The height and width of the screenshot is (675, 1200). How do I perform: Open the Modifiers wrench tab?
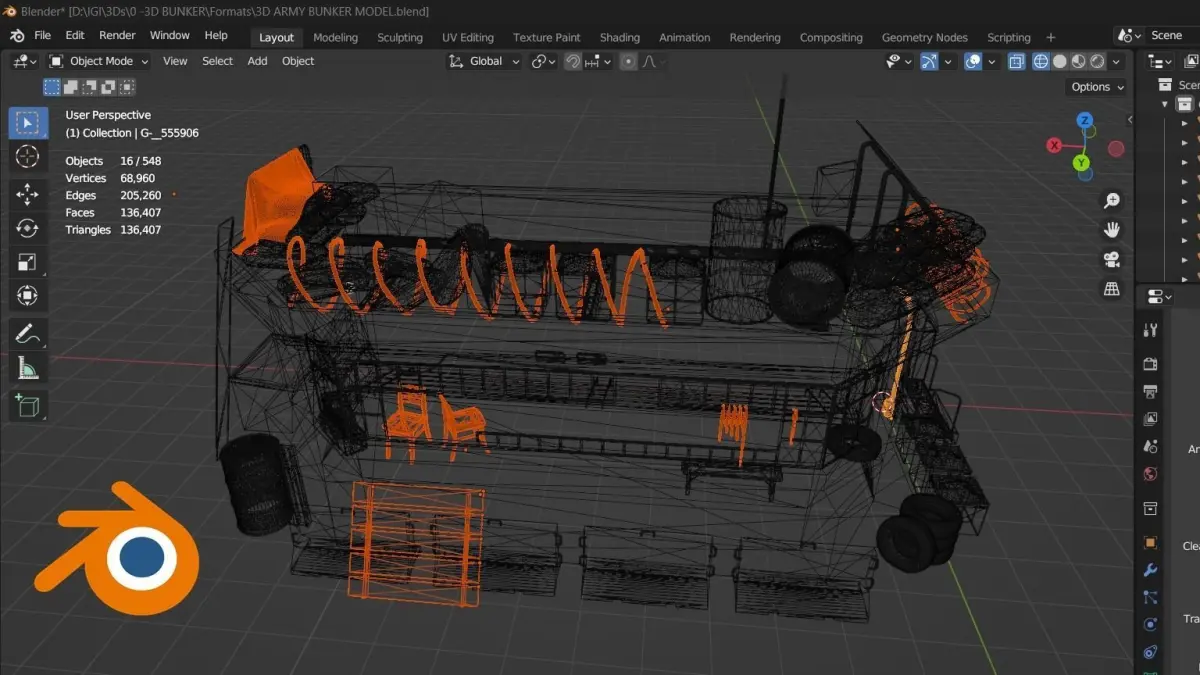pos(1150,570)
